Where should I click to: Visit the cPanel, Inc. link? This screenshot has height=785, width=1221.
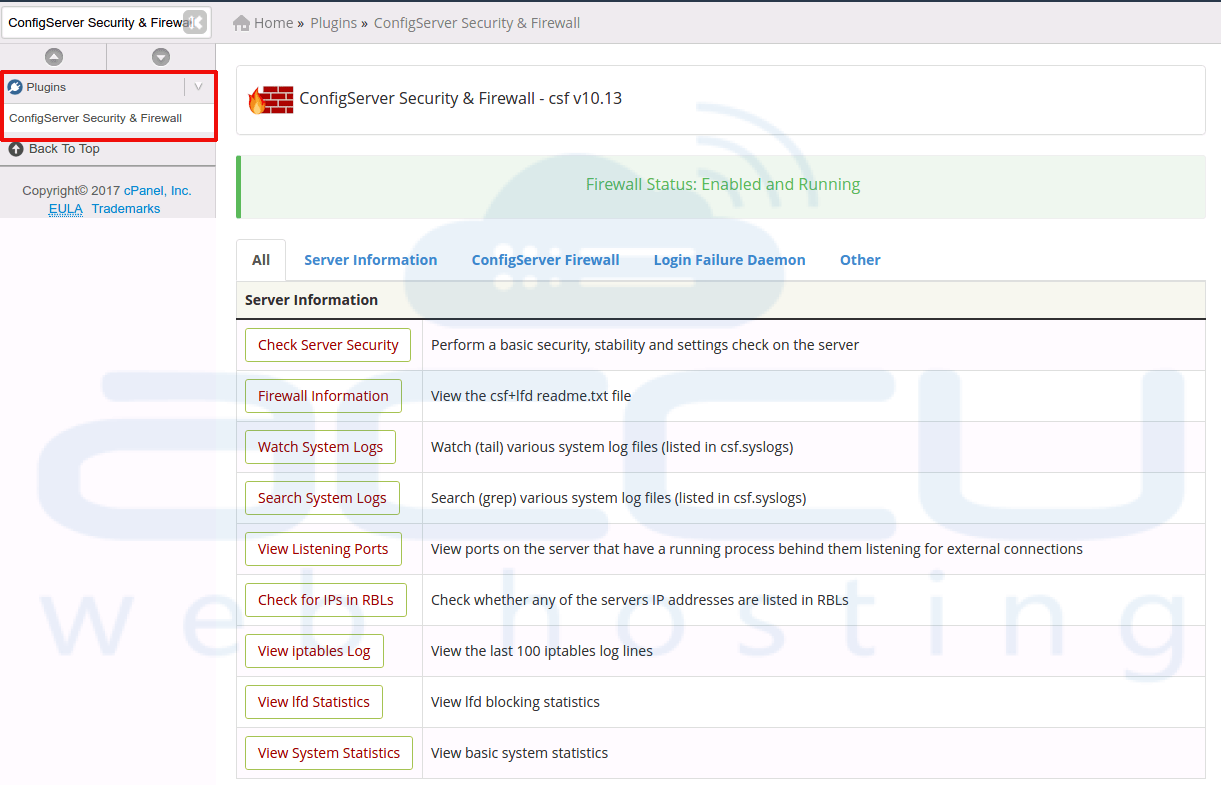158,191
